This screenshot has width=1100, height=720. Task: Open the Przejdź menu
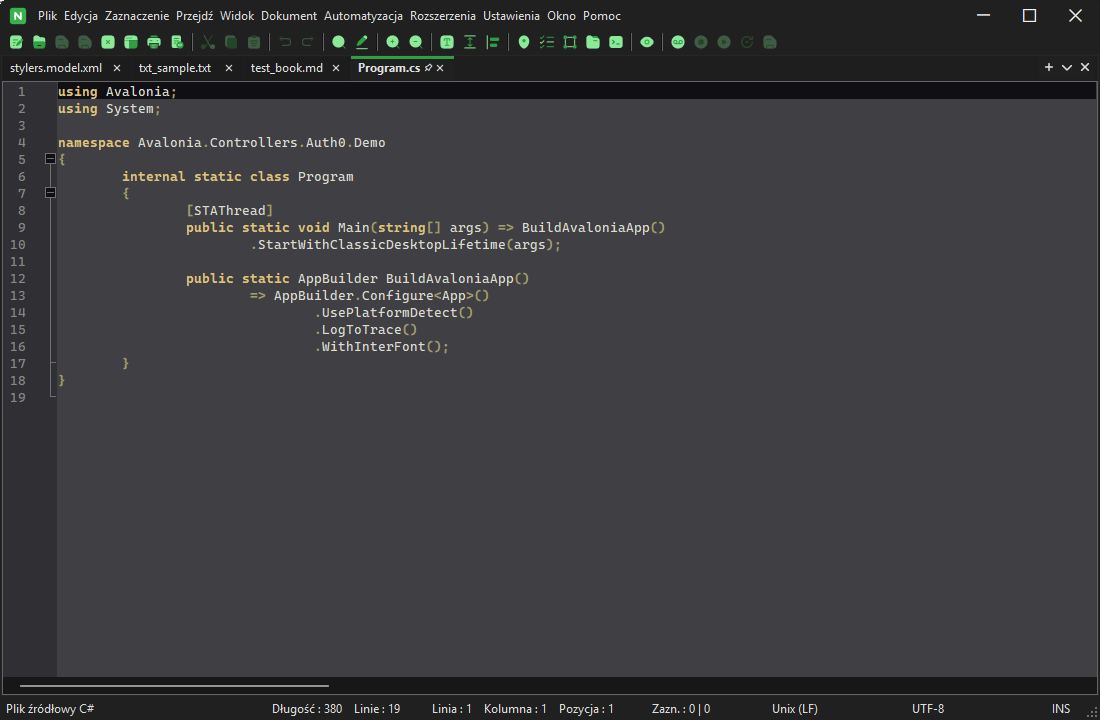coord(194,15)
